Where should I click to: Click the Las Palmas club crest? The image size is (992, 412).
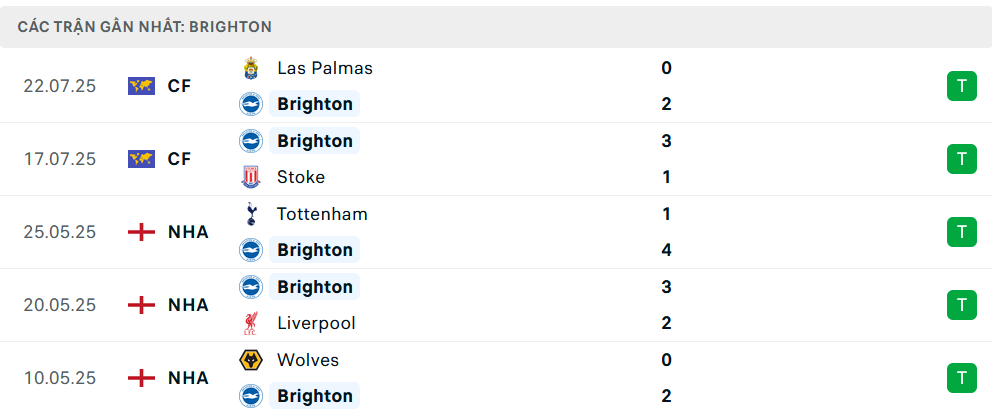pyautogui.click(x=251, y=68)
